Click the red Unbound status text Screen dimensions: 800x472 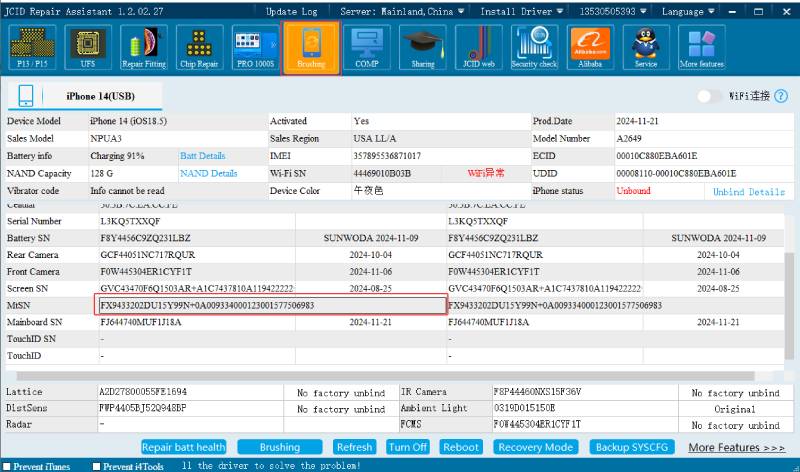tap(633, 191)
